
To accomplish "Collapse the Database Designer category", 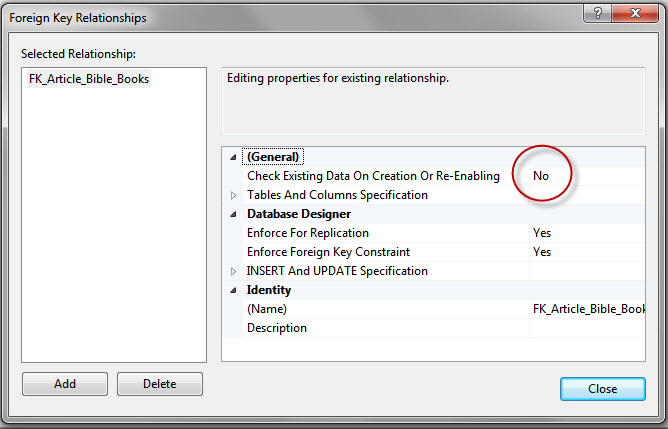I will point(234,214).
